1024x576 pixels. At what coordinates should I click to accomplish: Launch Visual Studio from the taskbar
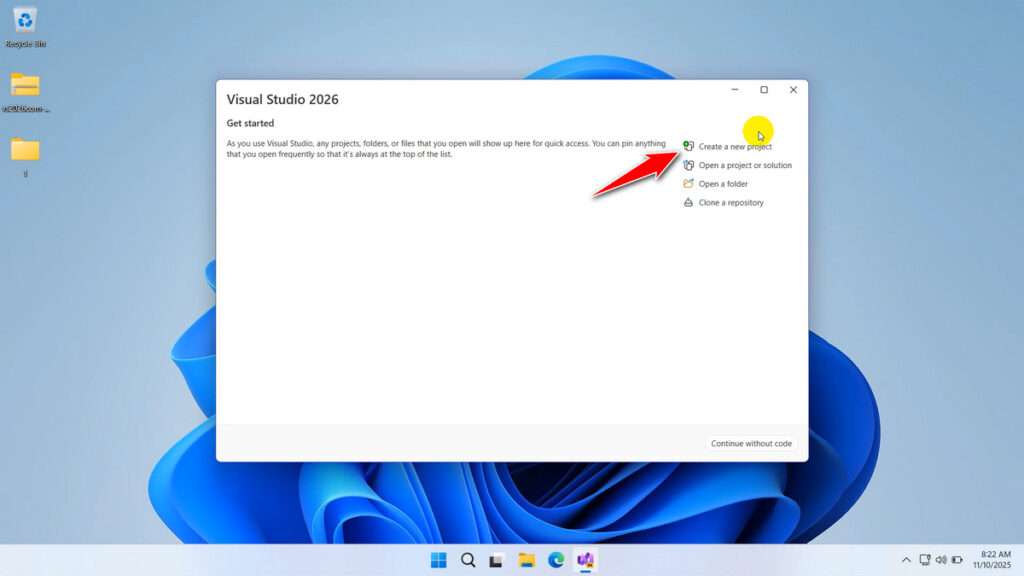pos(586,561)
